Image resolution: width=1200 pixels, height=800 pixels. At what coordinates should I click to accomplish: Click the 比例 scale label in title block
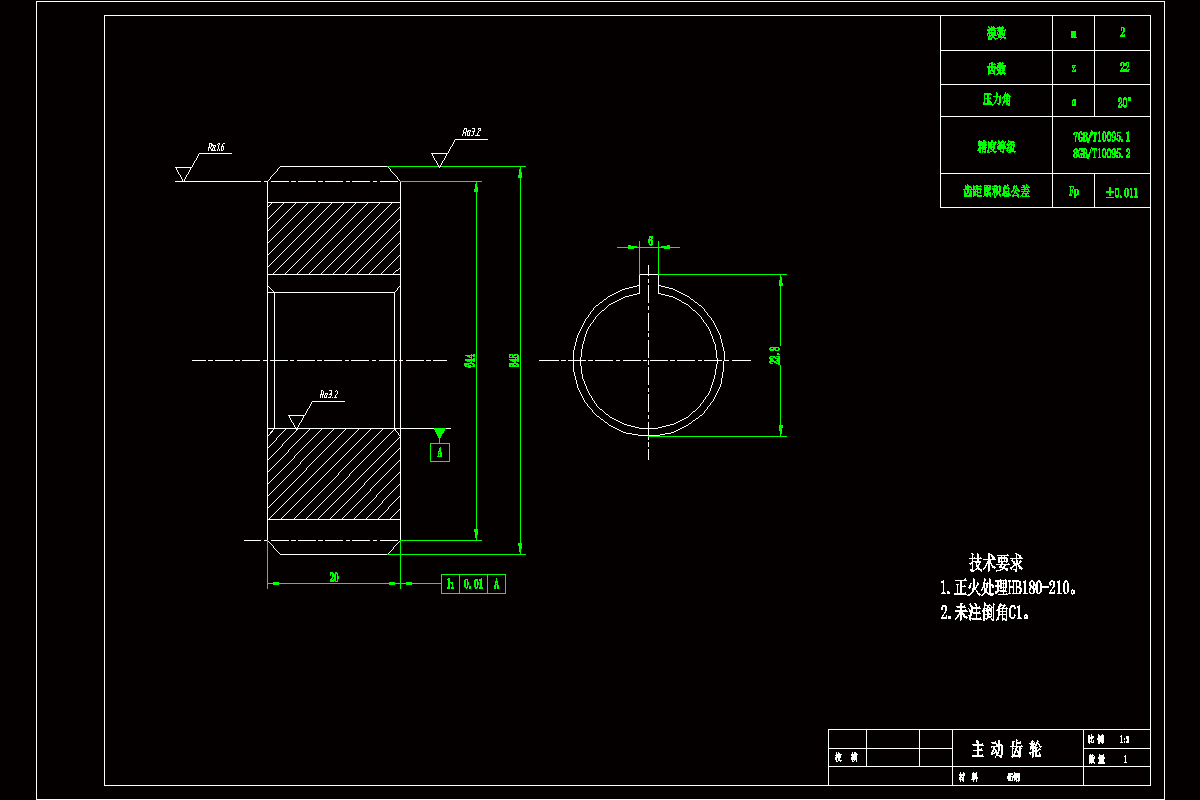pos(1096,740)
